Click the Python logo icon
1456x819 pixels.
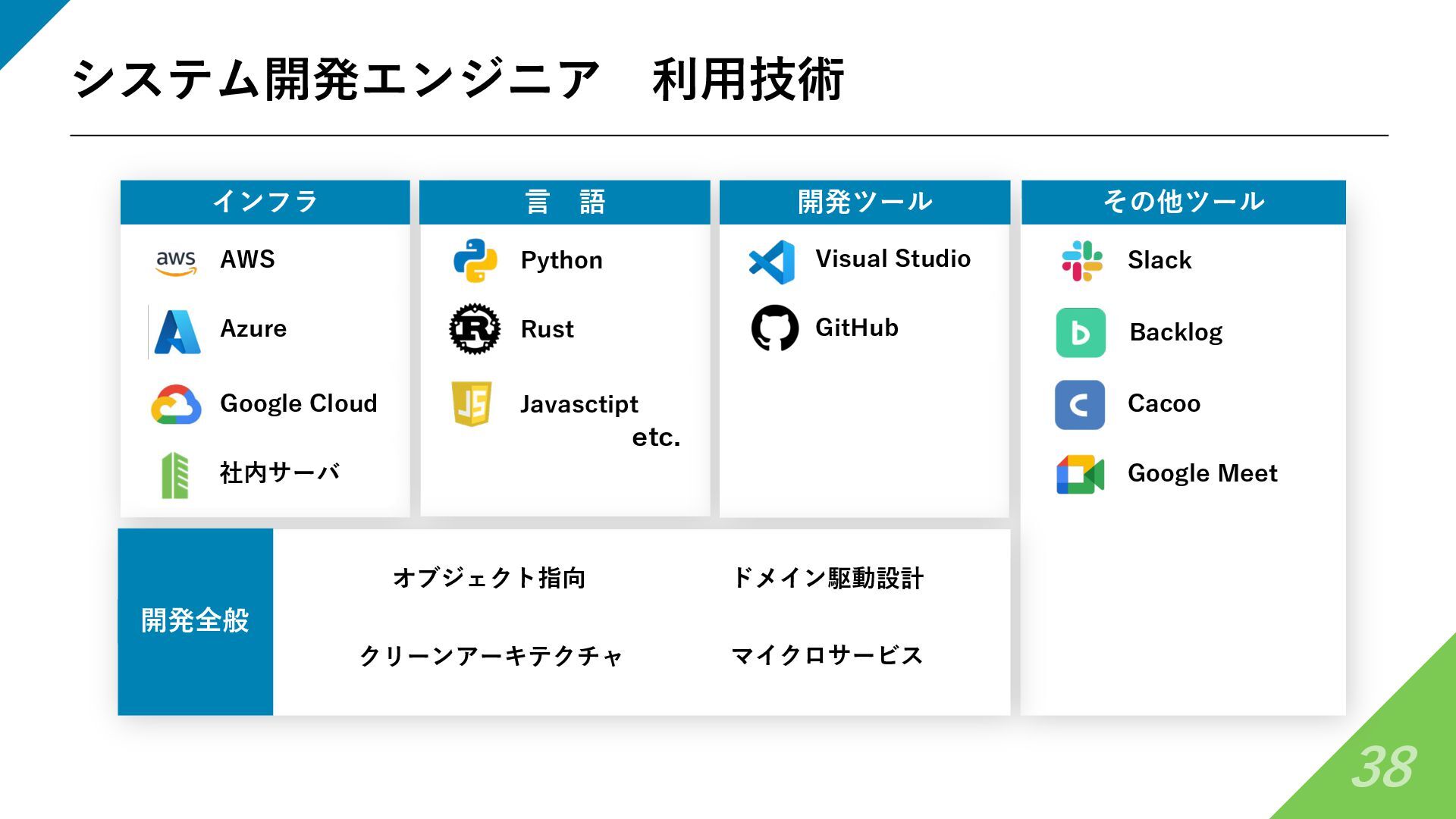coord(475,261)
